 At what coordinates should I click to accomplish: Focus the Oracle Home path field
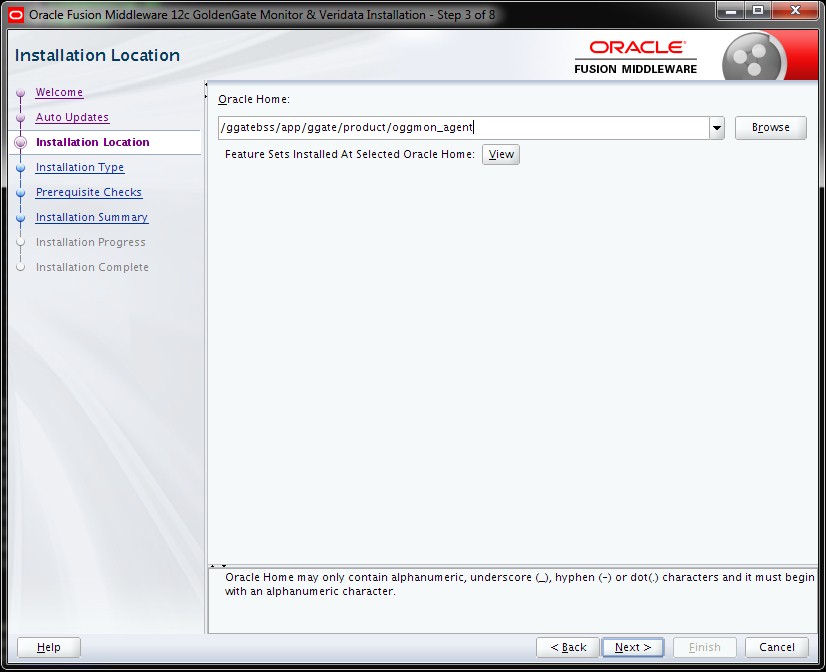pos(464,128)
